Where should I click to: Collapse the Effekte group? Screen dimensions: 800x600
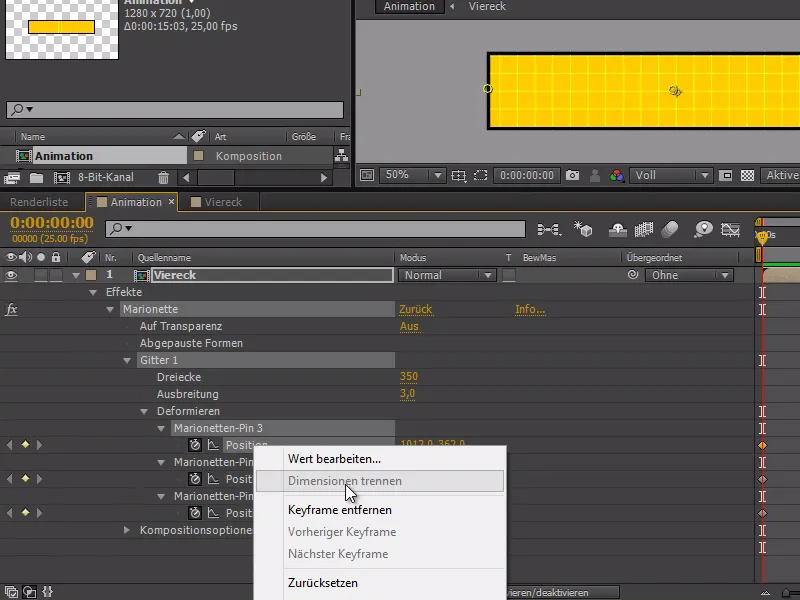[93, 292]
